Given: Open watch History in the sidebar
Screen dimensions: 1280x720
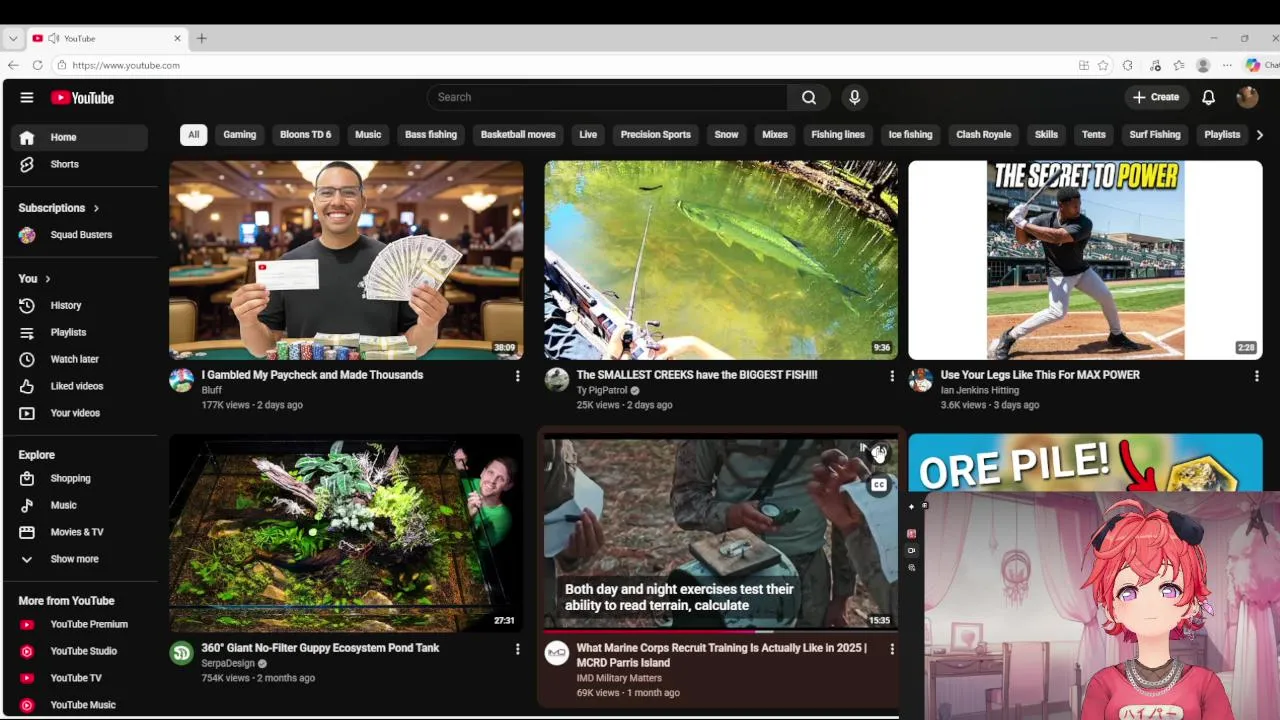Looking at the screenshot, I should [x=80, y=305].
